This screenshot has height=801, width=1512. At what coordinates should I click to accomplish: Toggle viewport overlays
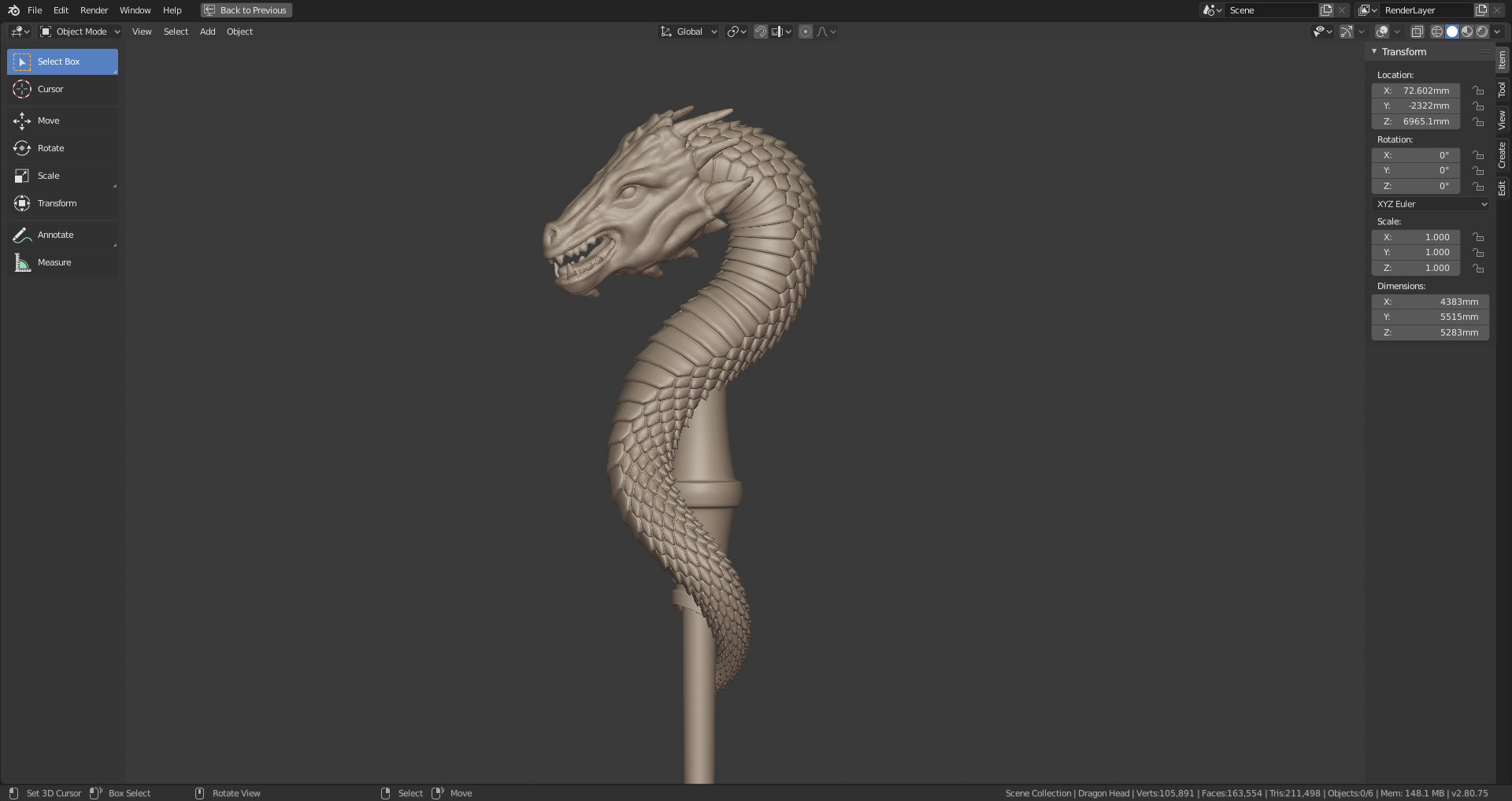(1382, 32)
